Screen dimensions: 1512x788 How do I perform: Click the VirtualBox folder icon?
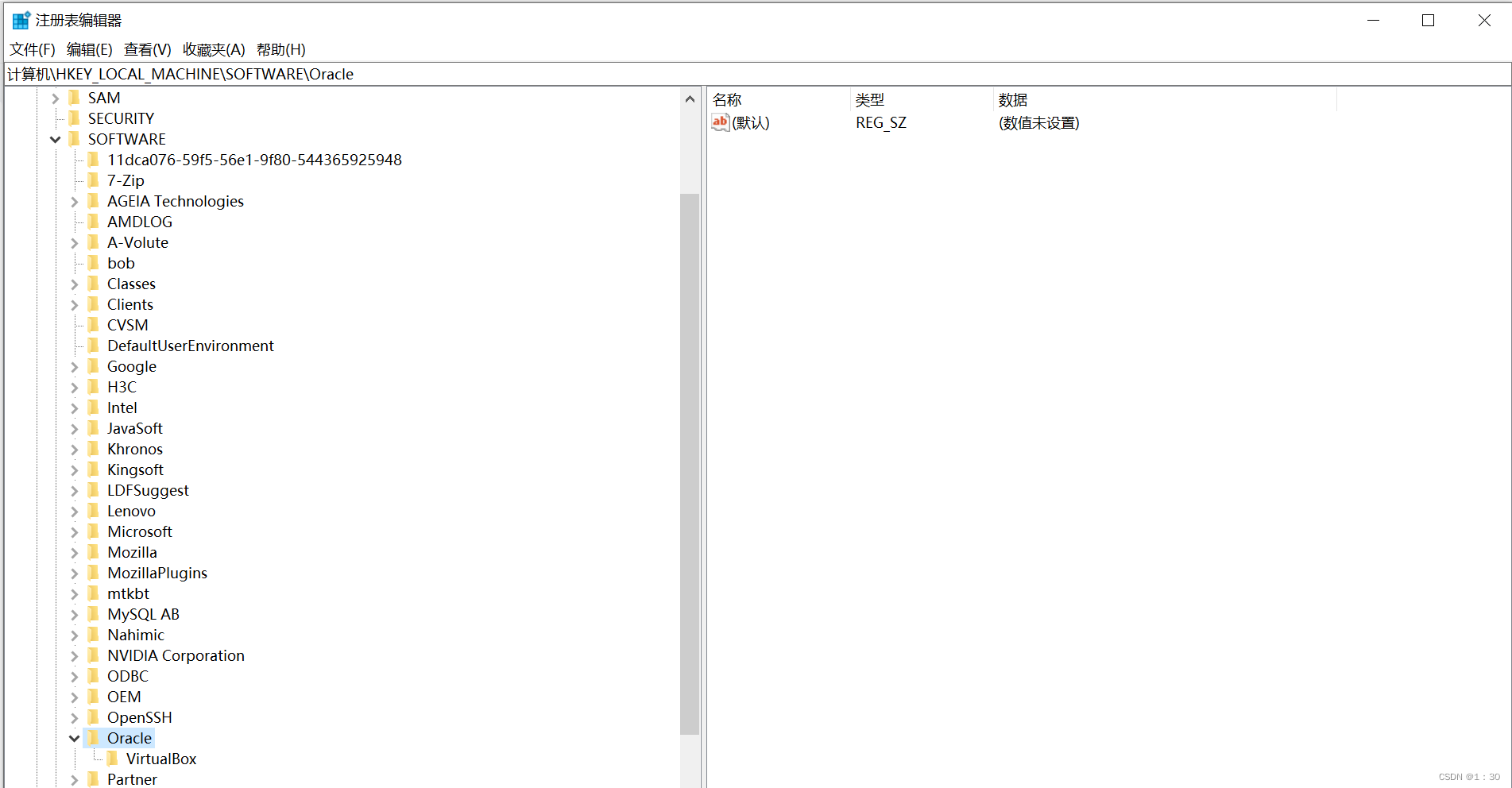tap(111, 759)
